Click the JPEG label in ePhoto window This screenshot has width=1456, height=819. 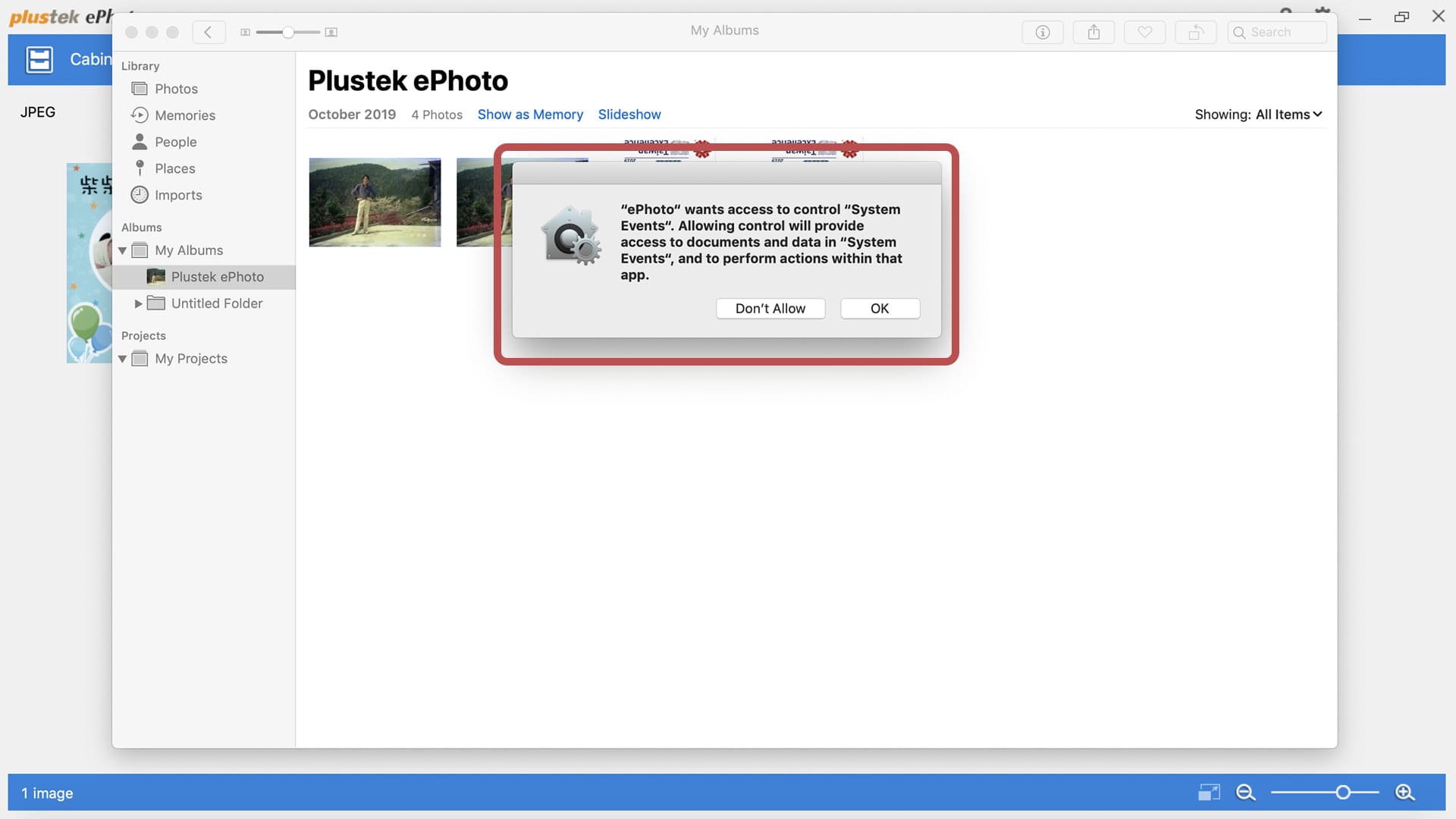pos(38,112)
